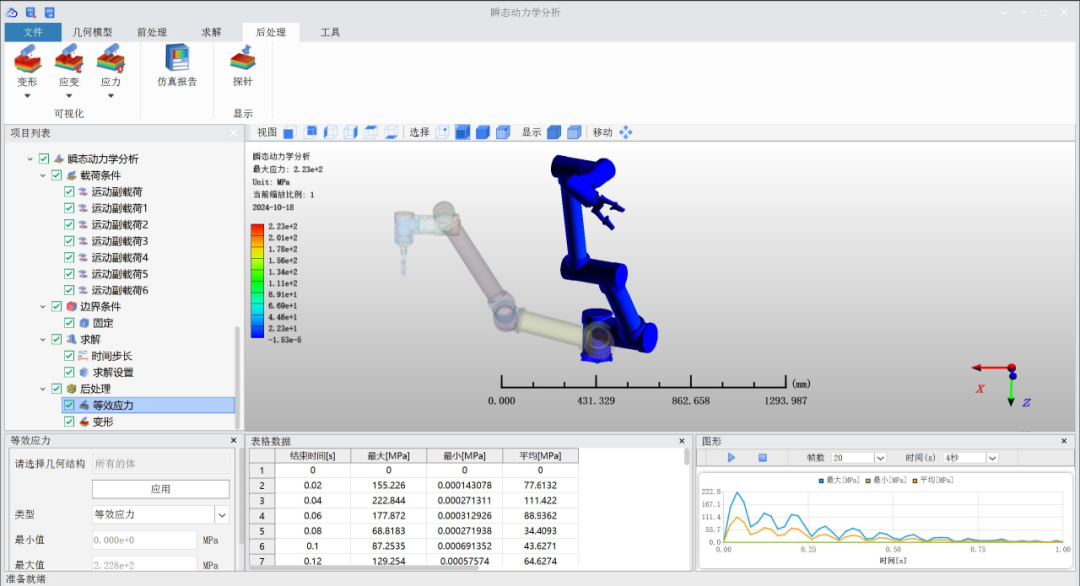
Task: Open the 时间(s) duration dropdown
Action: coord(992,458)
